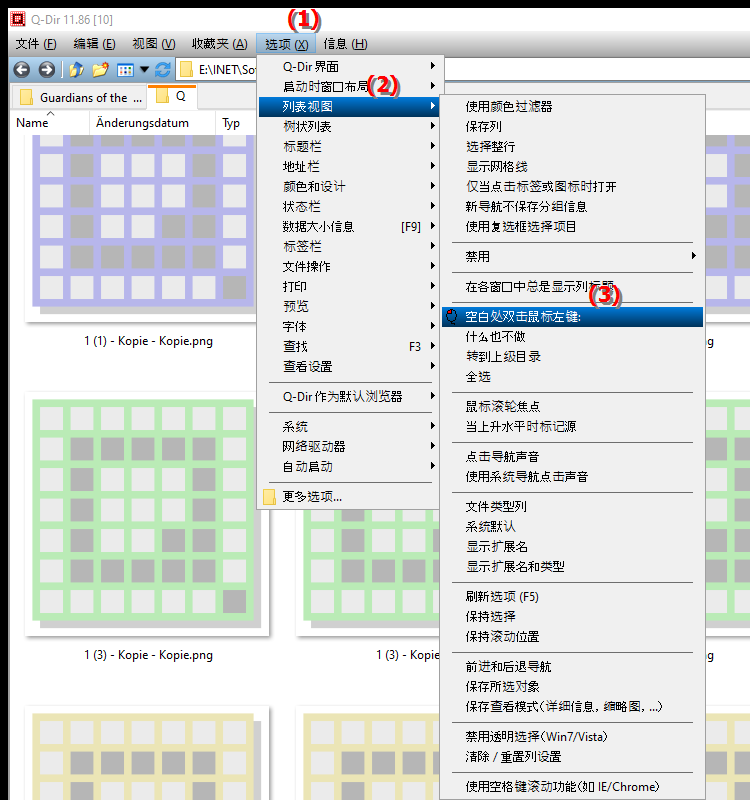Click the new folder star icon
This screenshot has height=800, width=750.
(101, 69)
